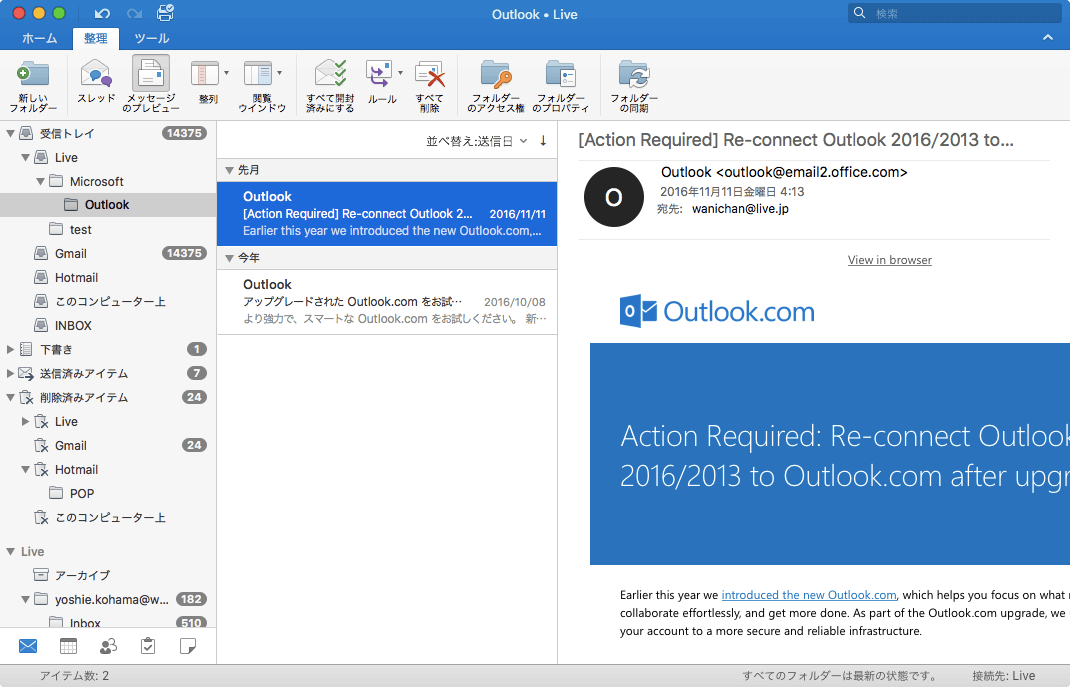The image size is (1070, 687).
Task: Select the アップグレードされた Outlook.com message
Action: 387,302
